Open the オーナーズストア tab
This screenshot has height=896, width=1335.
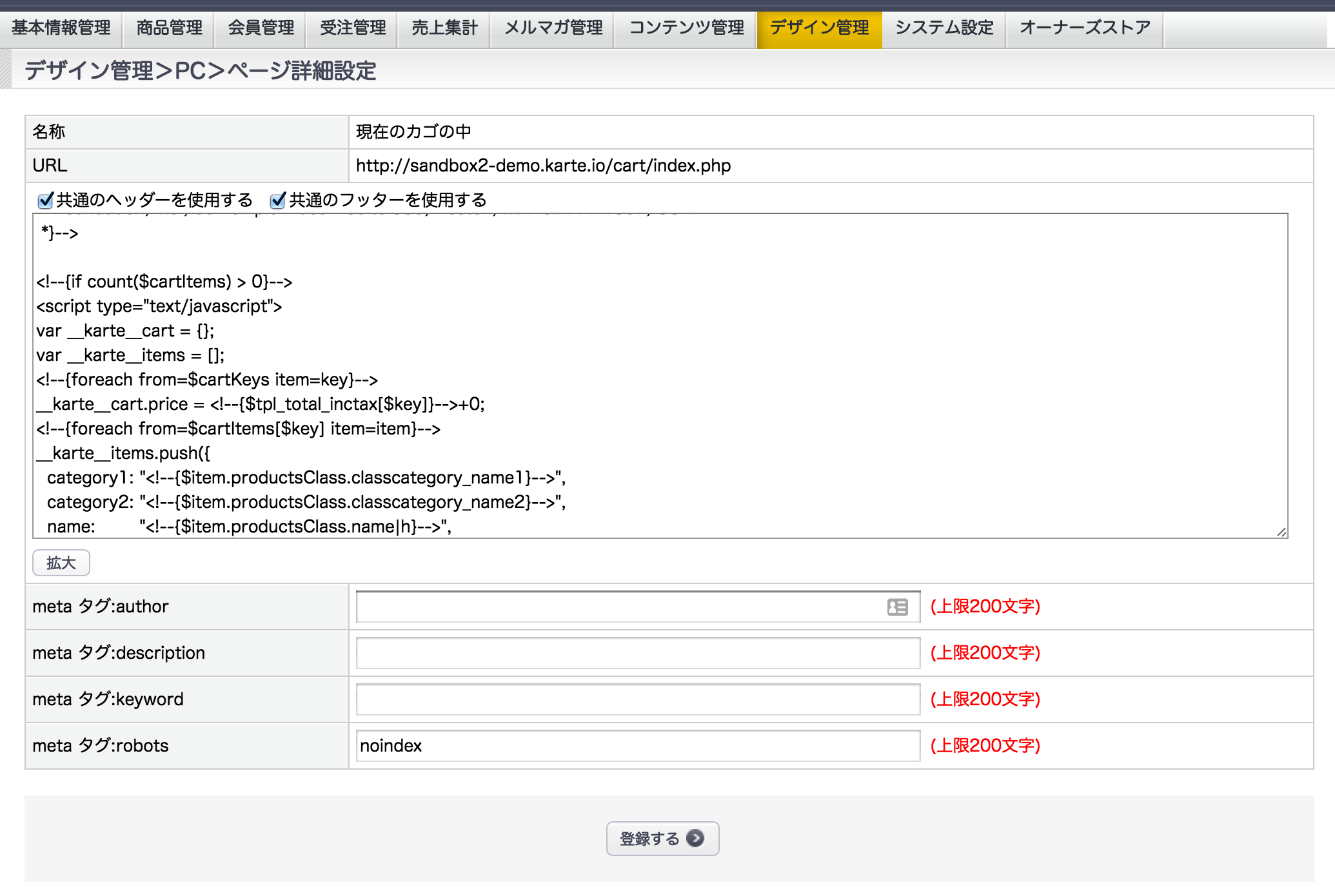pos(1085,28)
